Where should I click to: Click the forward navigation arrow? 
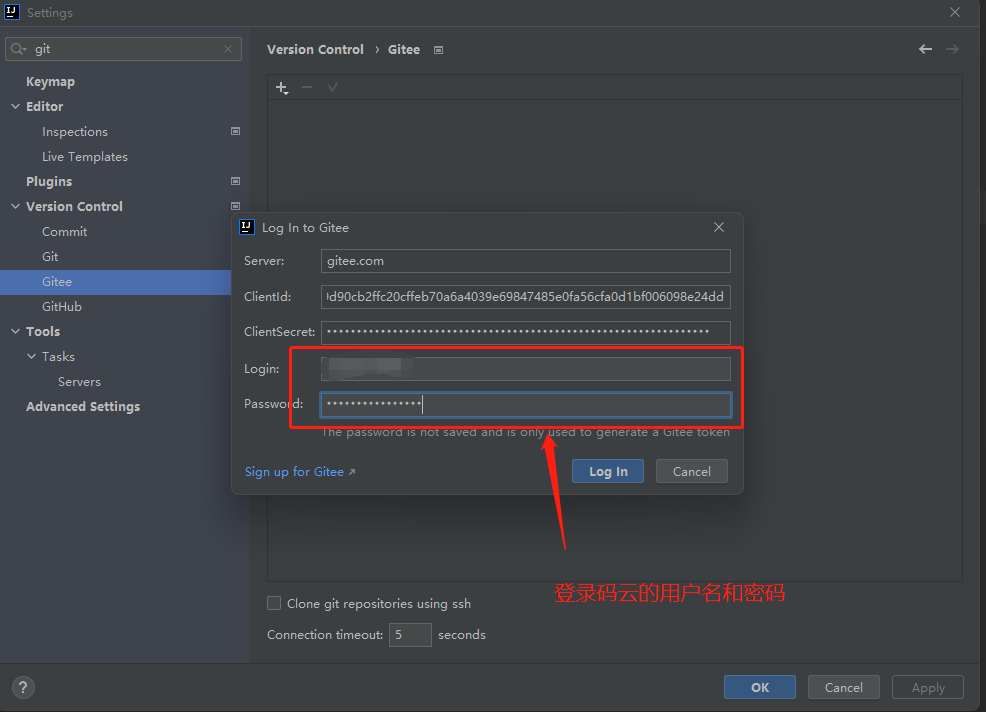coord(952,49)
